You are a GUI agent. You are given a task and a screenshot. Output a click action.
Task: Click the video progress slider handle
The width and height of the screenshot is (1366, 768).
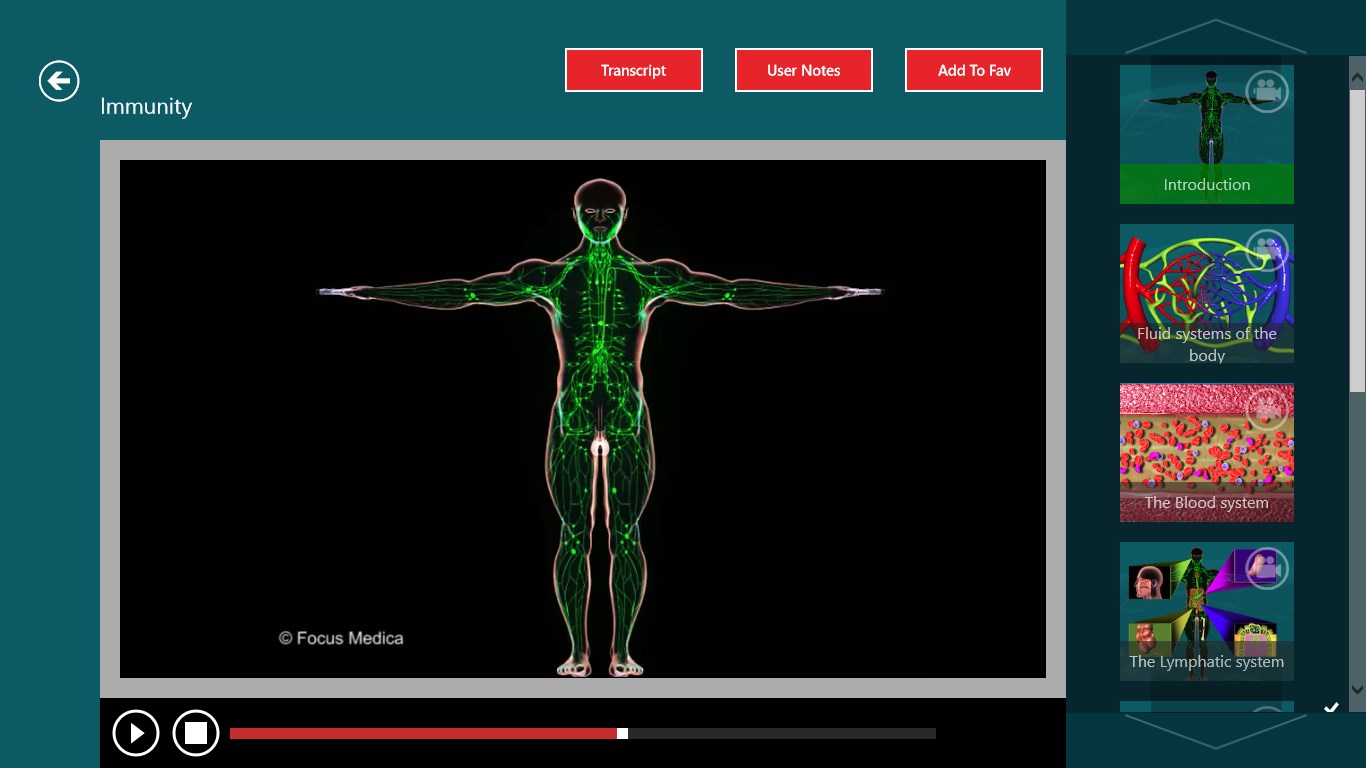(x=622, y=734)
